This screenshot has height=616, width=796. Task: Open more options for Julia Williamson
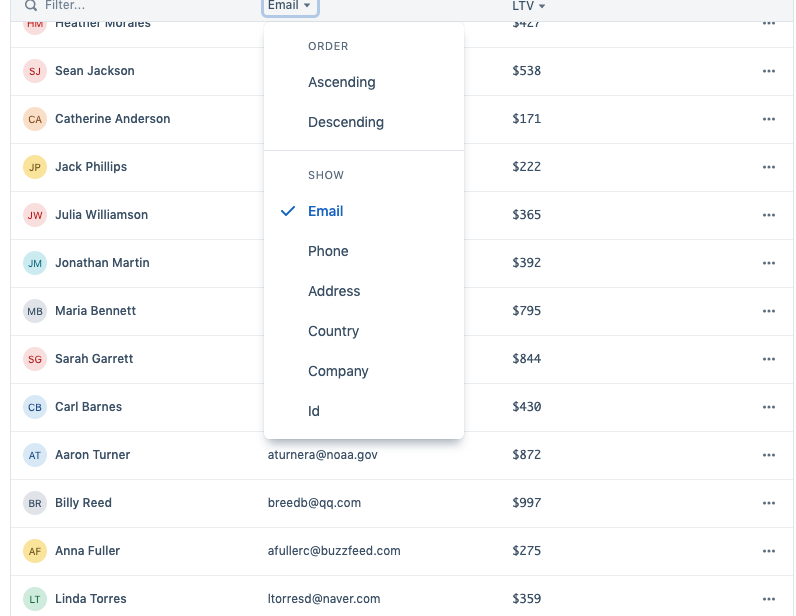(x=769, y=215)
